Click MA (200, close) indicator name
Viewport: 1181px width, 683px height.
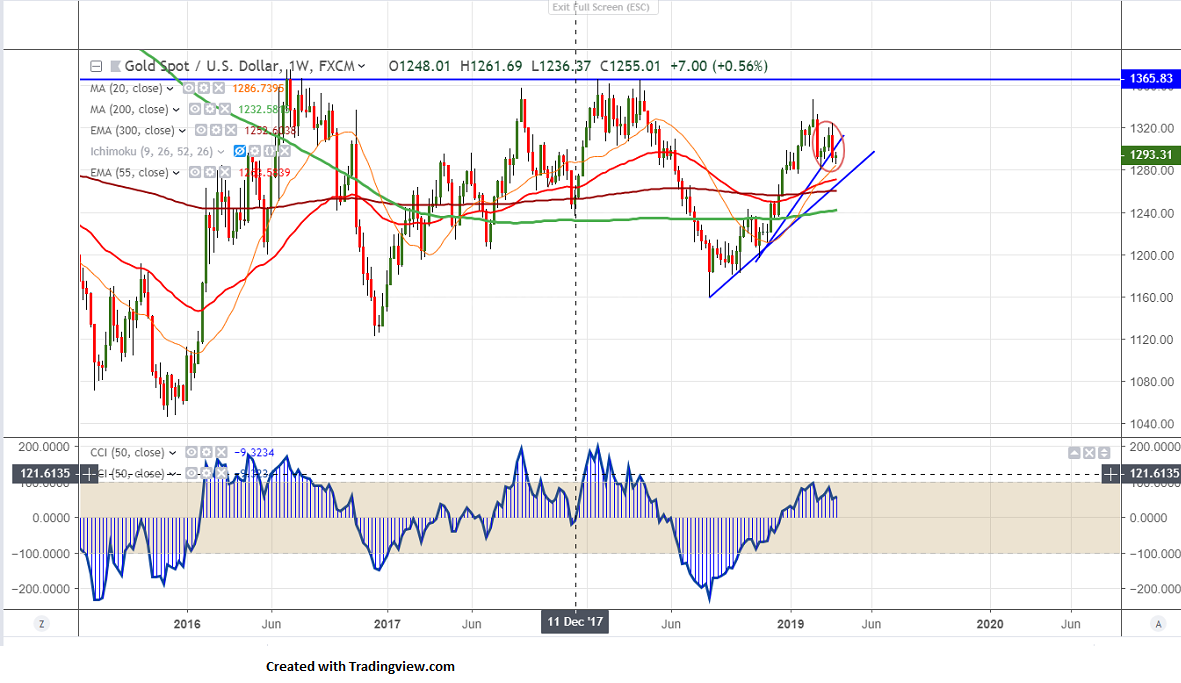coord(130,109)
